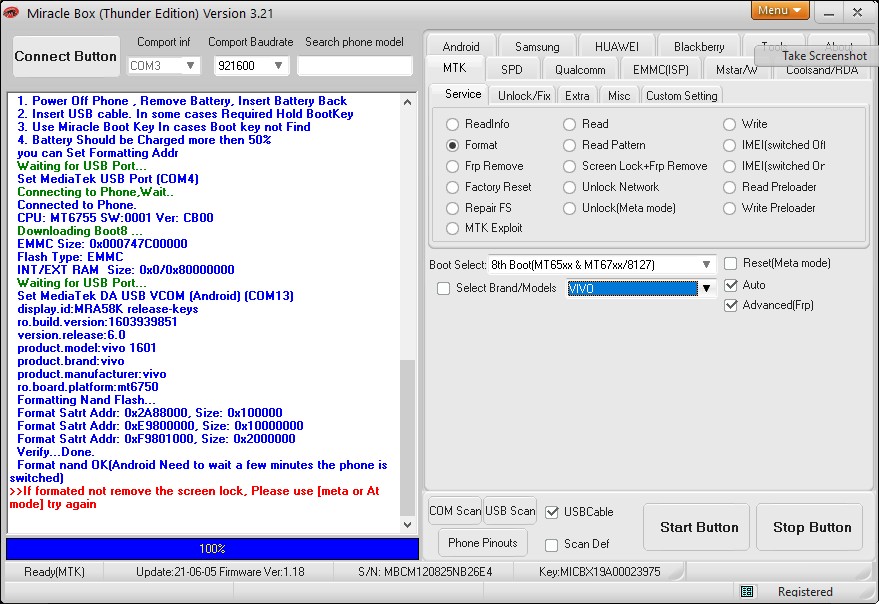Click the log line 'Verify...Done.'
The width and height of the screenshot is (879, 604).
[55, 452]
